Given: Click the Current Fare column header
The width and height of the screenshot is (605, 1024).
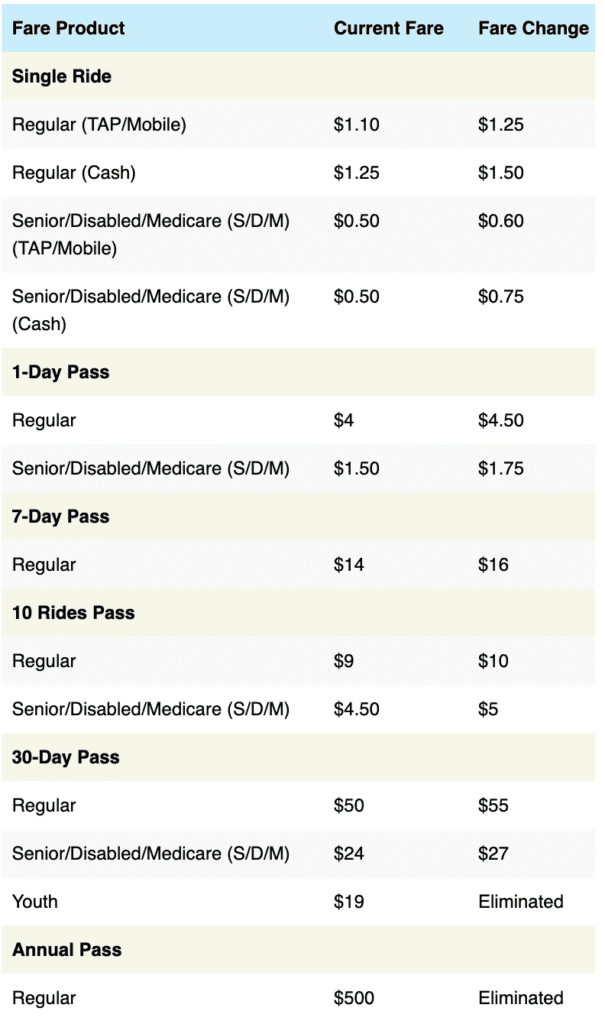Looking at the screenshot, I should coord(389,28).
